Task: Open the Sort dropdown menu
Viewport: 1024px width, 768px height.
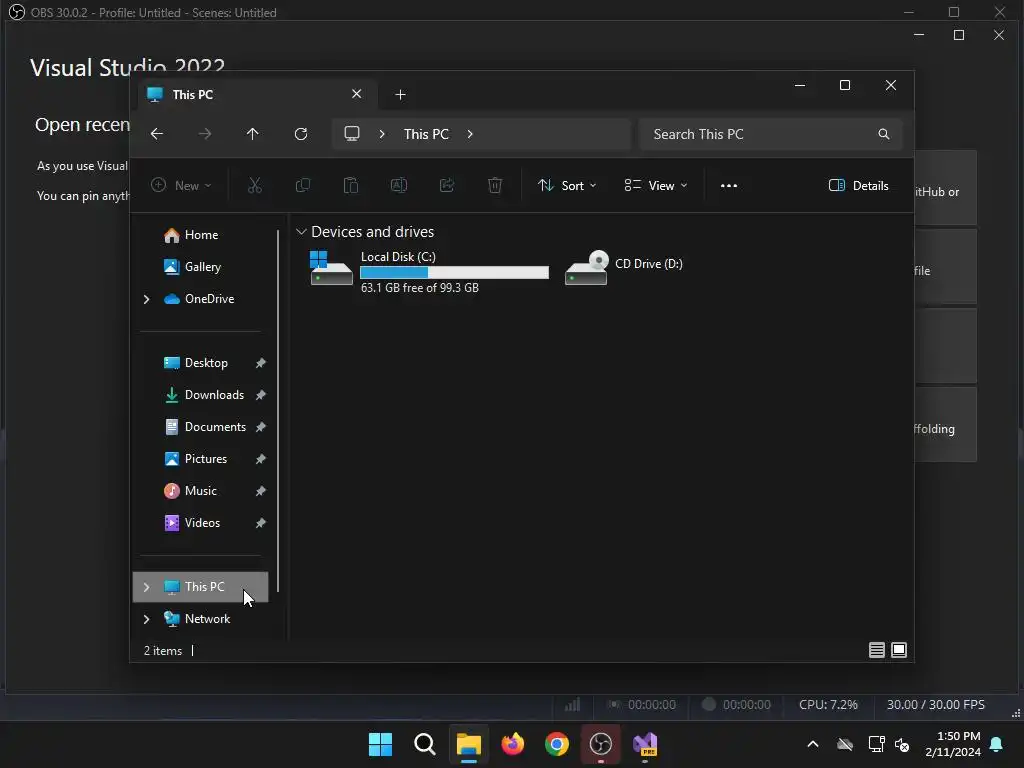Action: (x=567, y=185)
